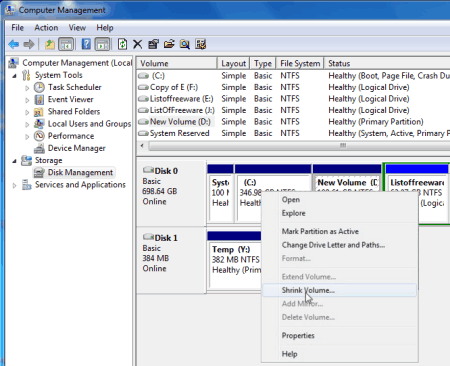Screen dimensions: 450x366
Task: Open the Action menu
Action: click(x=46, y=28)
